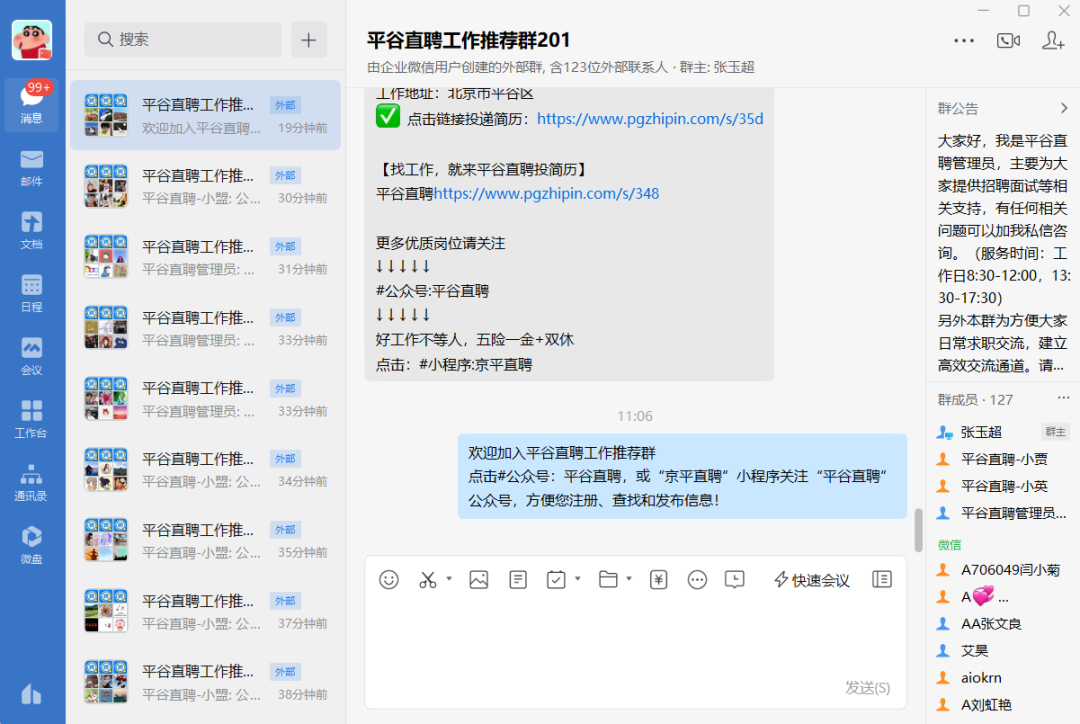
Task: Select member A706049闫小菊
Action: (x=1003, y=570)
